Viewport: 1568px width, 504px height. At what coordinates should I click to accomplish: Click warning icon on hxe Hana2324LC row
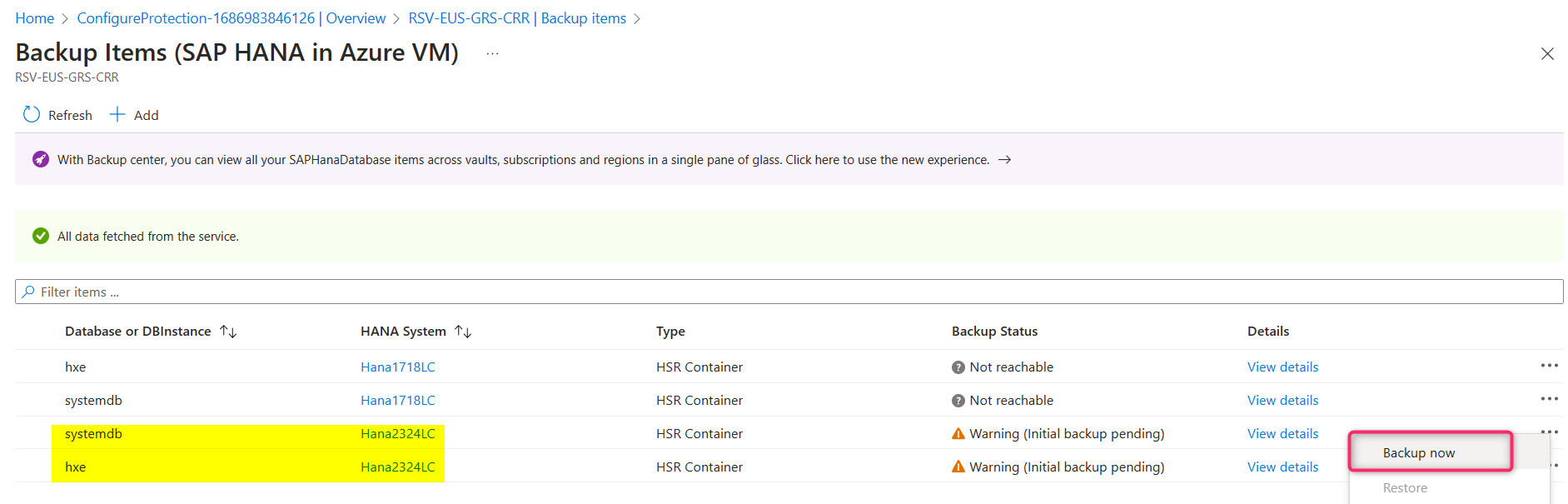958,467
